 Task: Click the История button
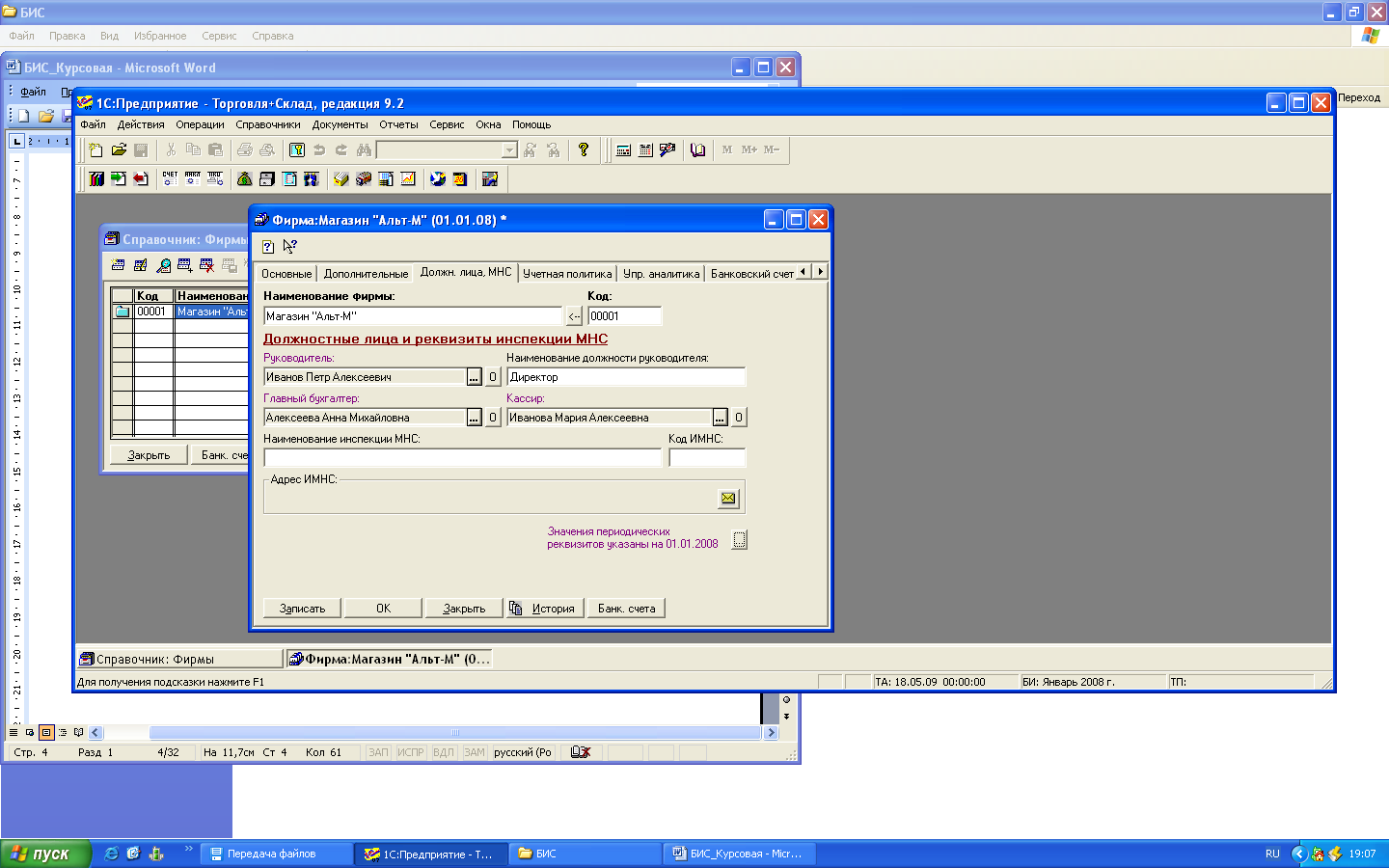544,609
